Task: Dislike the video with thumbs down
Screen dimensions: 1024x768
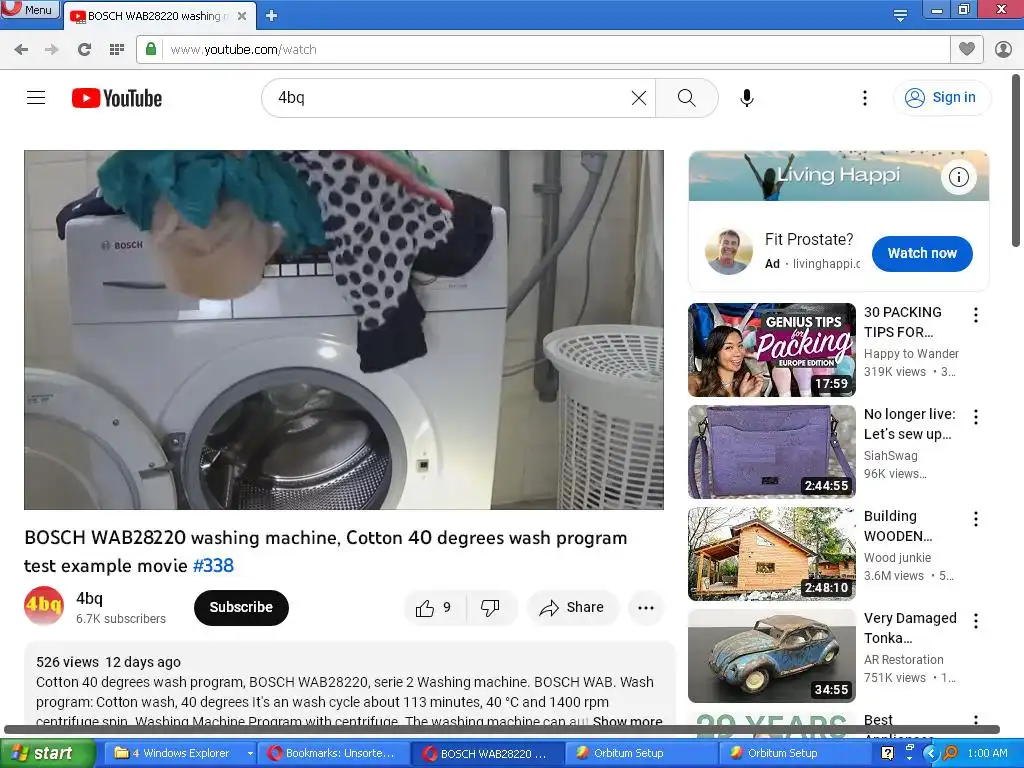Action: [490, 608]
